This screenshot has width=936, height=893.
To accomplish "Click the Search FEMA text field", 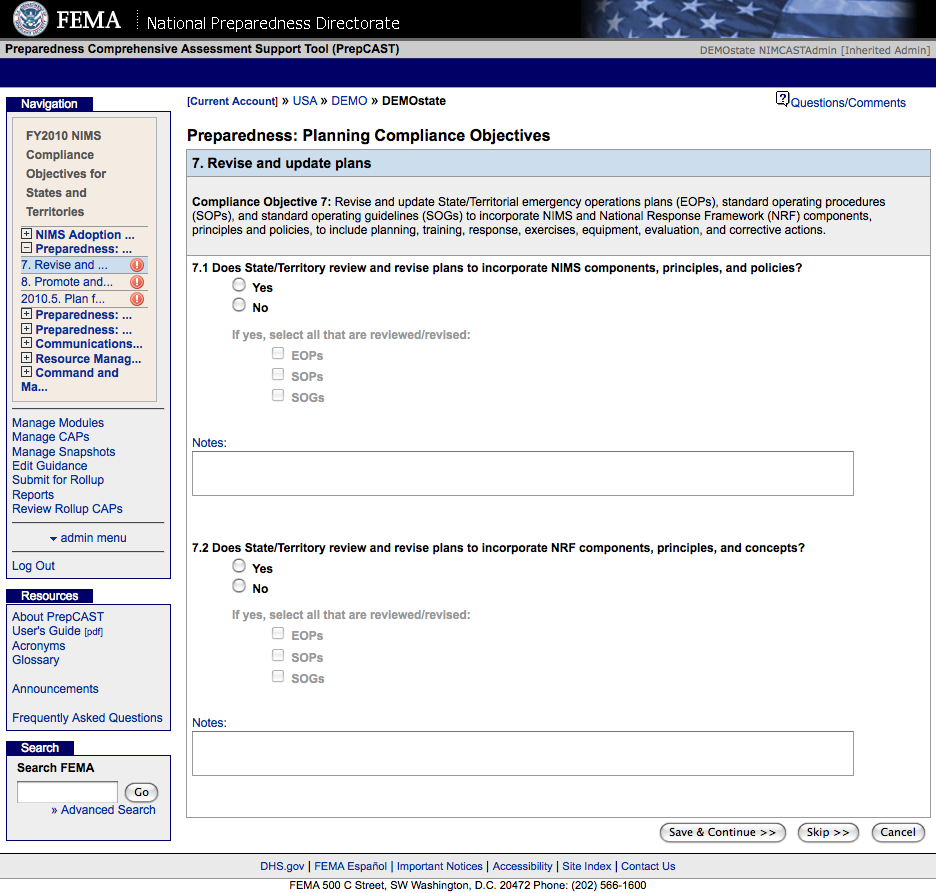I will point(67,792).
